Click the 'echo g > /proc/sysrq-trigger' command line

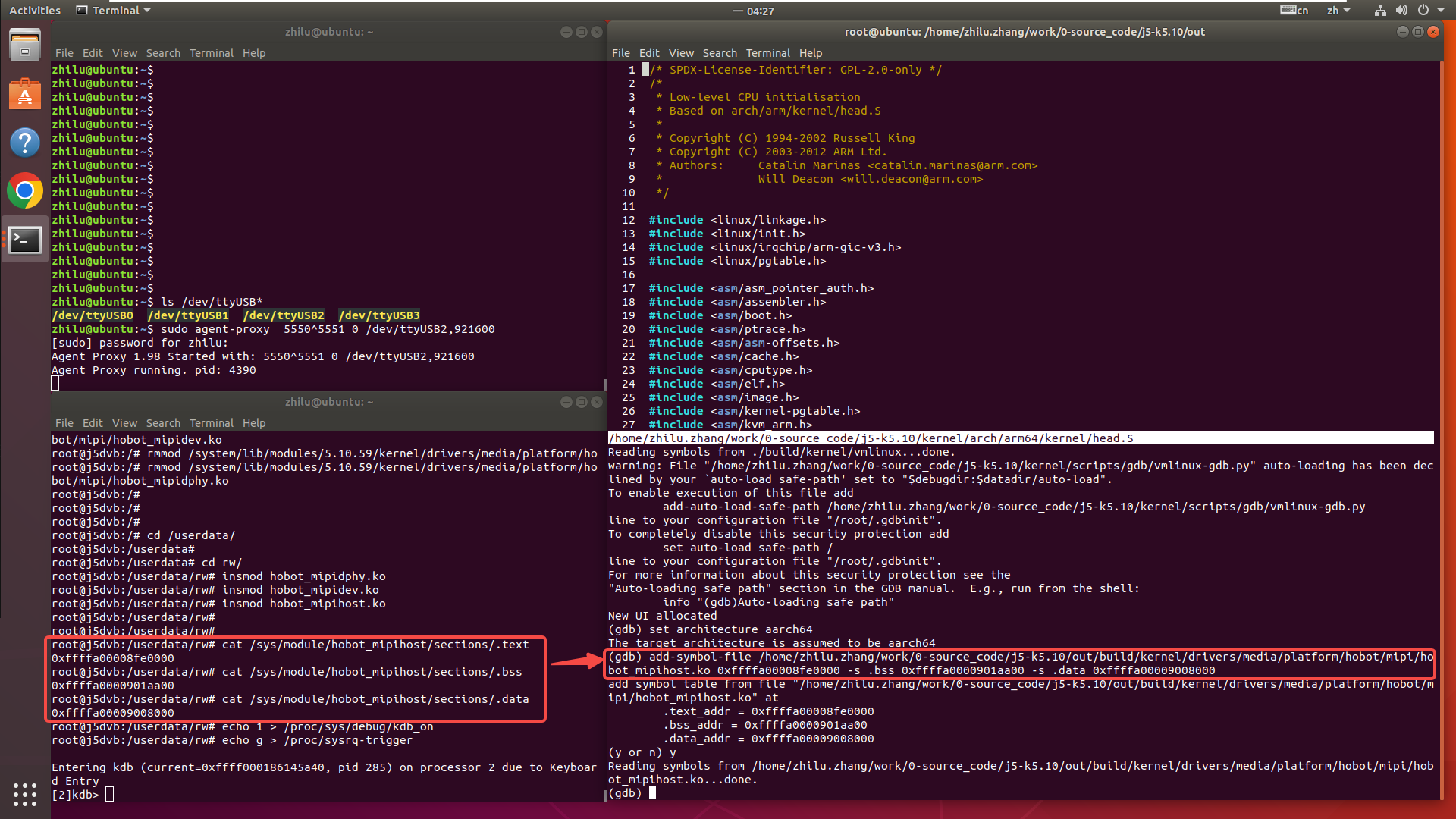click(x=232, y=740)
